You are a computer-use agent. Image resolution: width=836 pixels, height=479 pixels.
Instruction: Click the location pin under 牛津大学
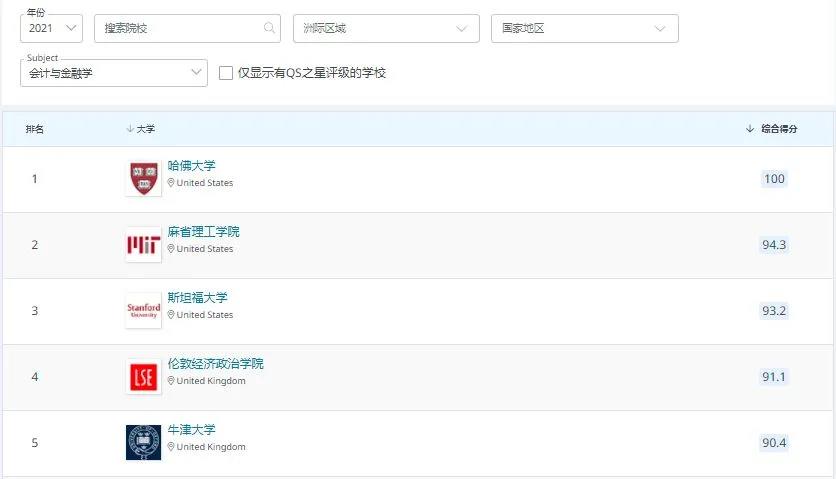coord(171,446)
